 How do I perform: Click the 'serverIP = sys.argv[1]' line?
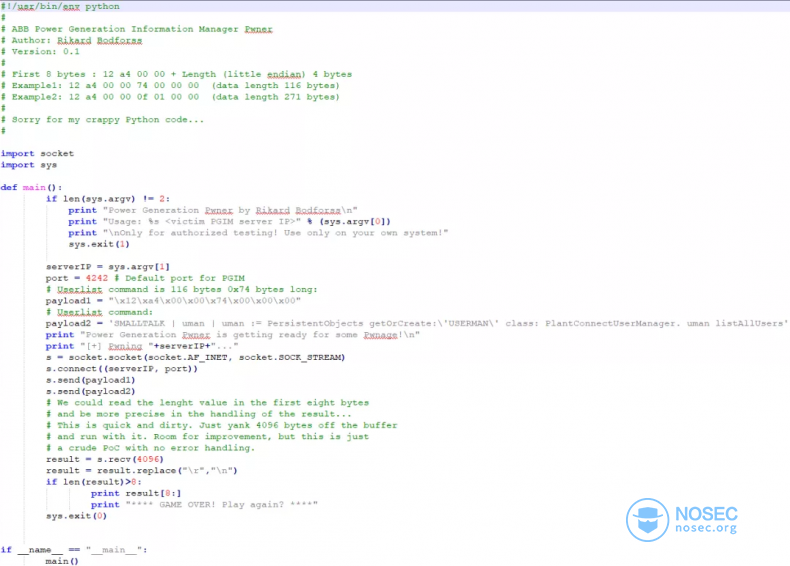(108, 267)
